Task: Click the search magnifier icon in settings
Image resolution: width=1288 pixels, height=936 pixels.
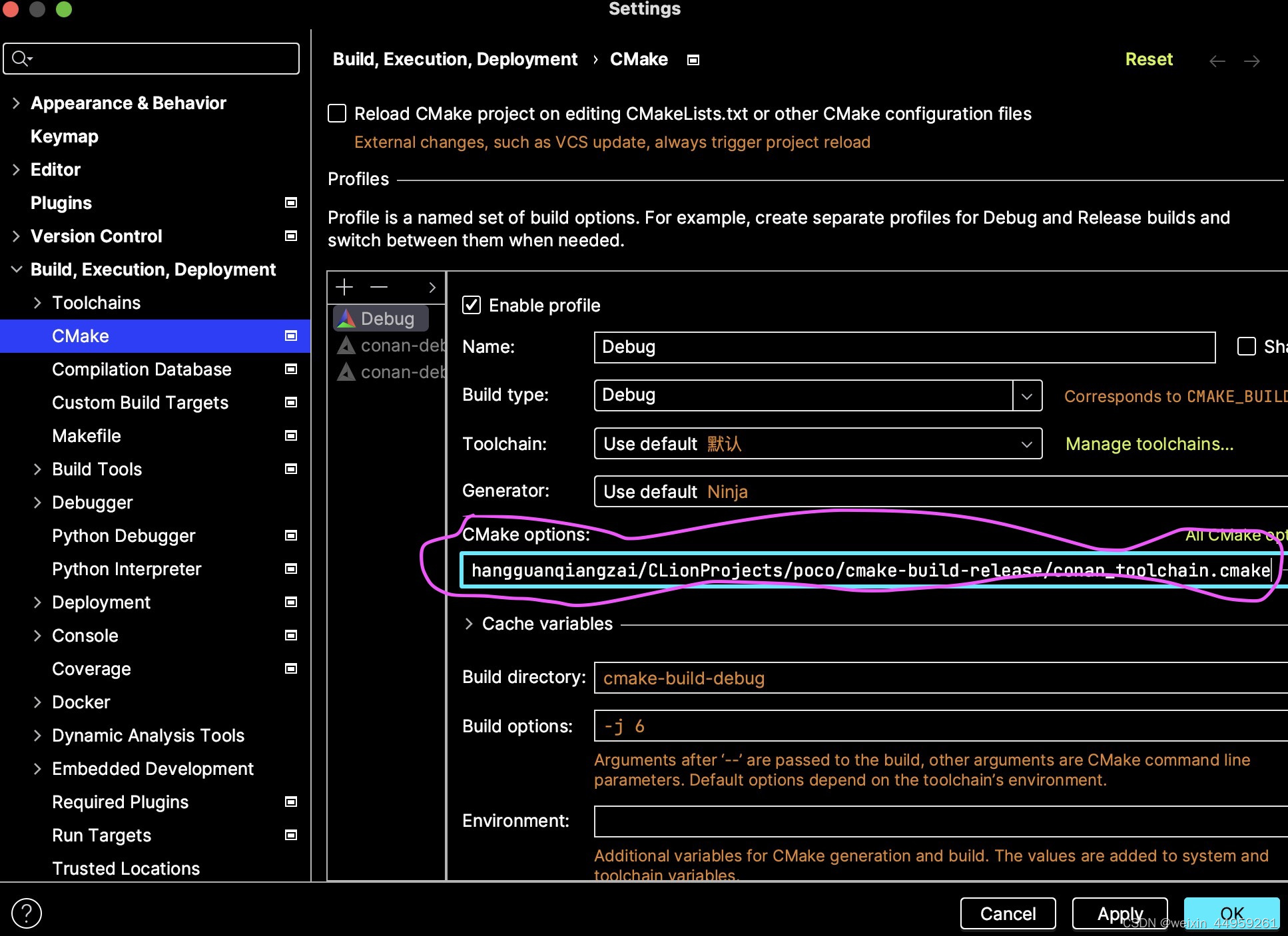Action: point(21,59)
